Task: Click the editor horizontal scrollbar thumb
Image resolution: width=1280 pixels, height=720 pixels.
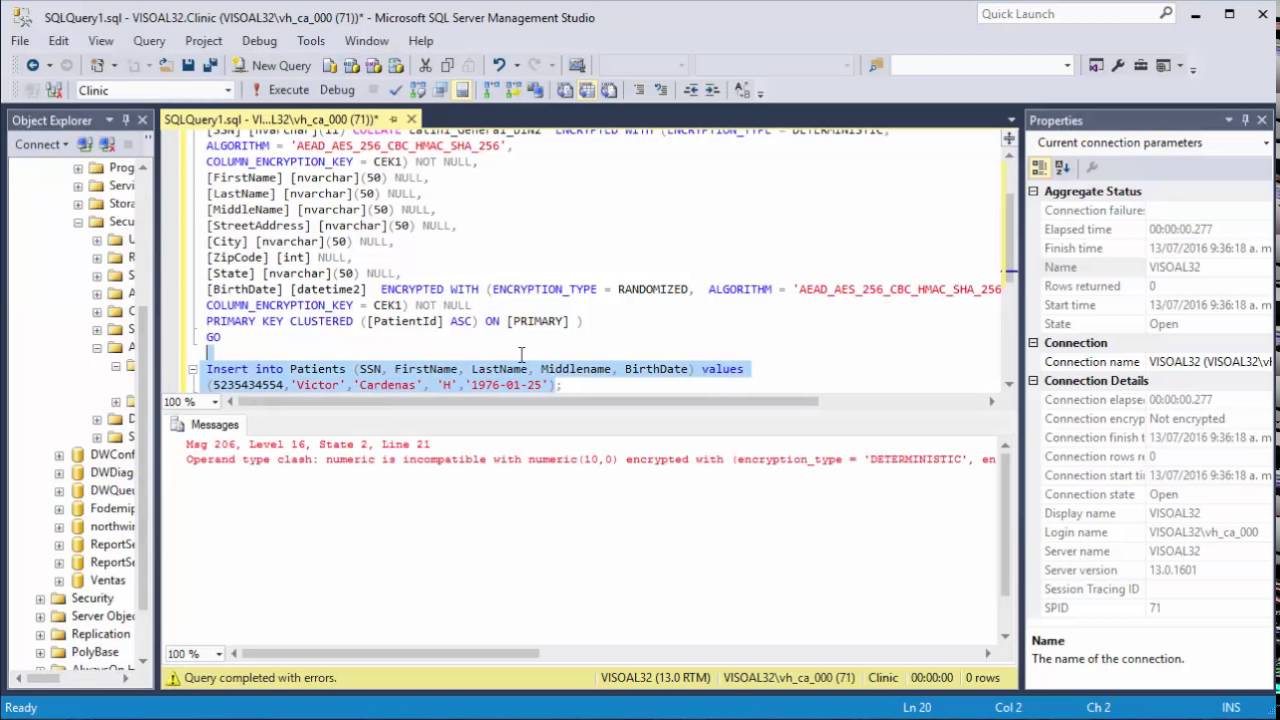Action: [528, 401]
